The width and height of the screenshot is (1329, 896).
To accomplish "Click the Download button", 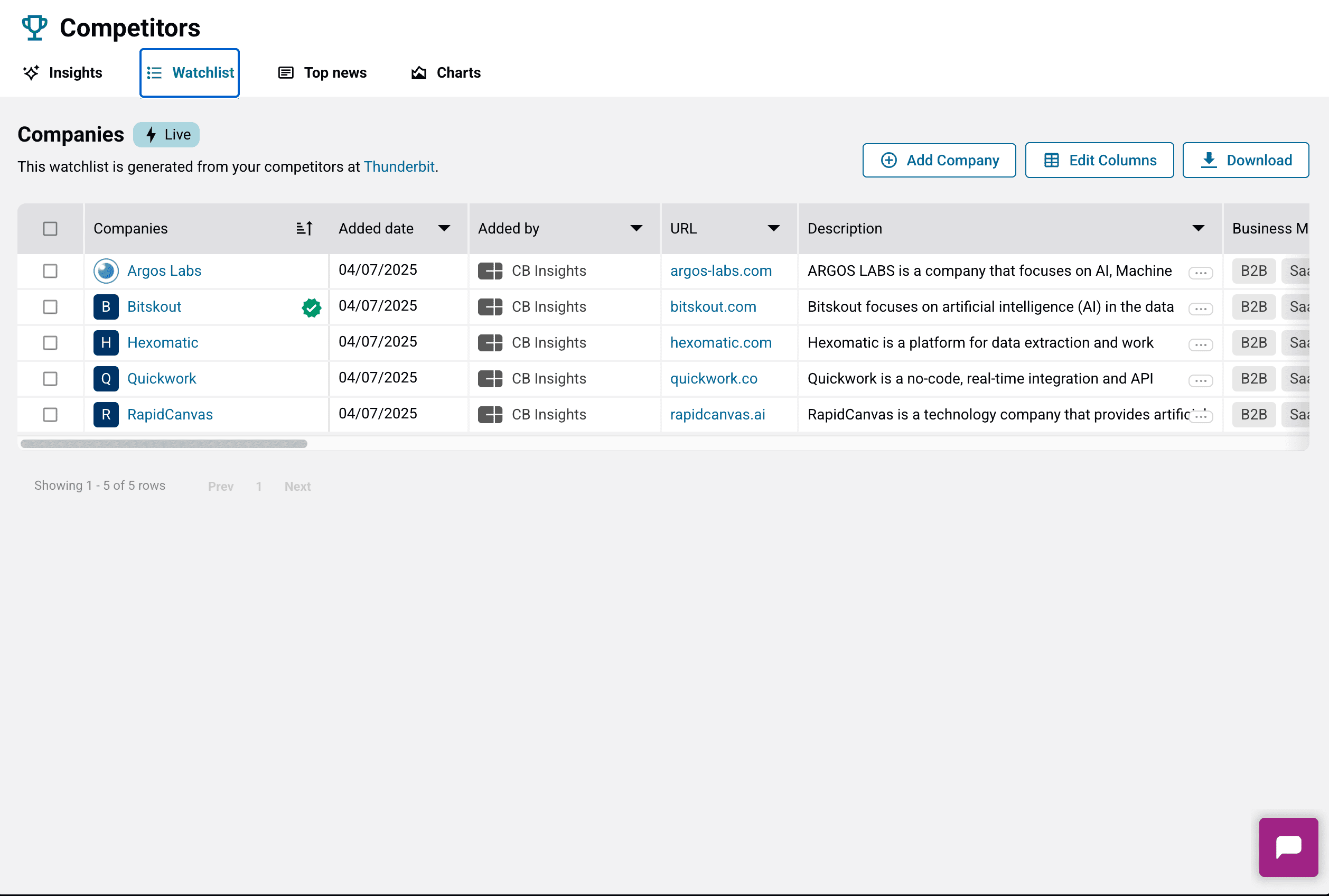I will [x=1246, y=161].
